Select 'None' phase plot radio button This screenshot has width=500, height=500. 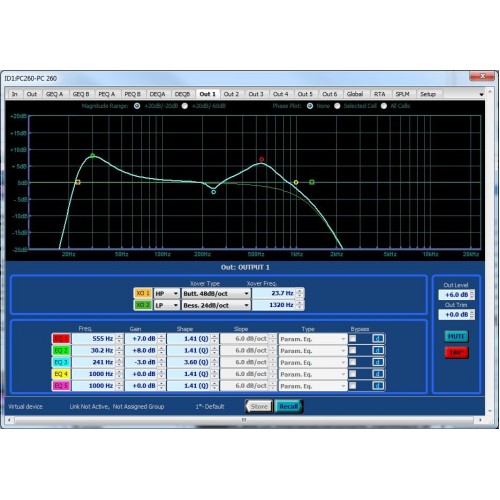click(x=310, y=106)
